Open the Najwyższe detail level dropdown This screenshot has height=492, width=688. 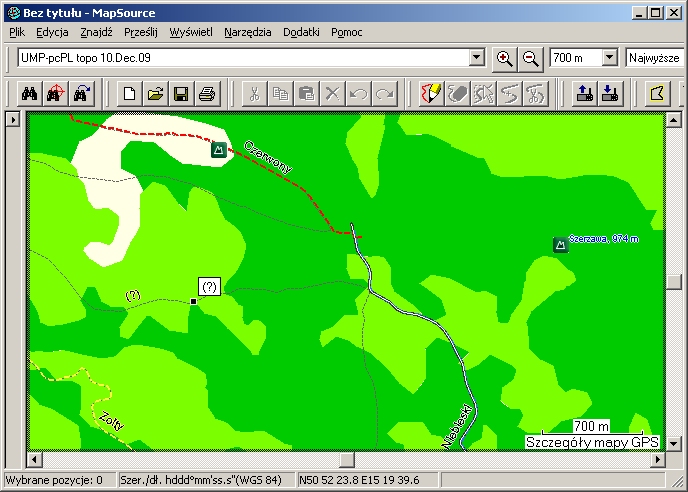654,58
